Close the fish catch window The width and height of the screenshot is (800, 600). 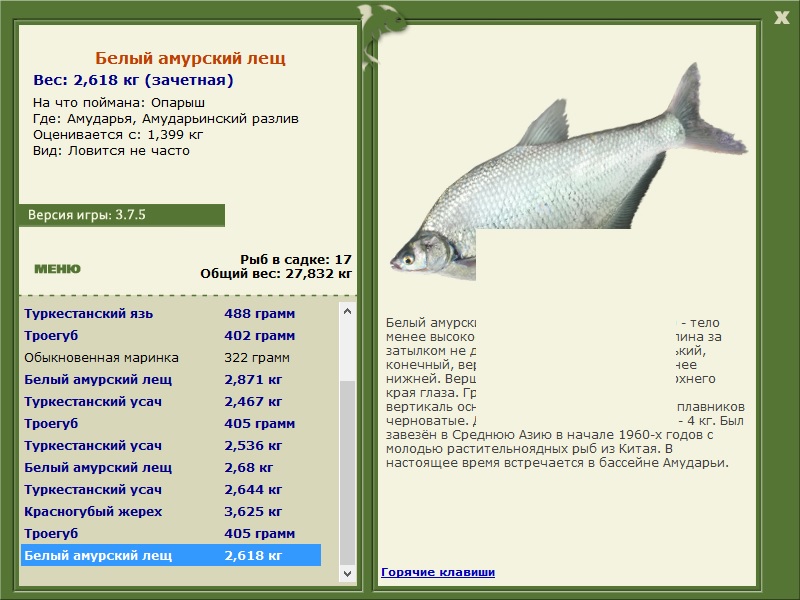click(x=781, y=18)
